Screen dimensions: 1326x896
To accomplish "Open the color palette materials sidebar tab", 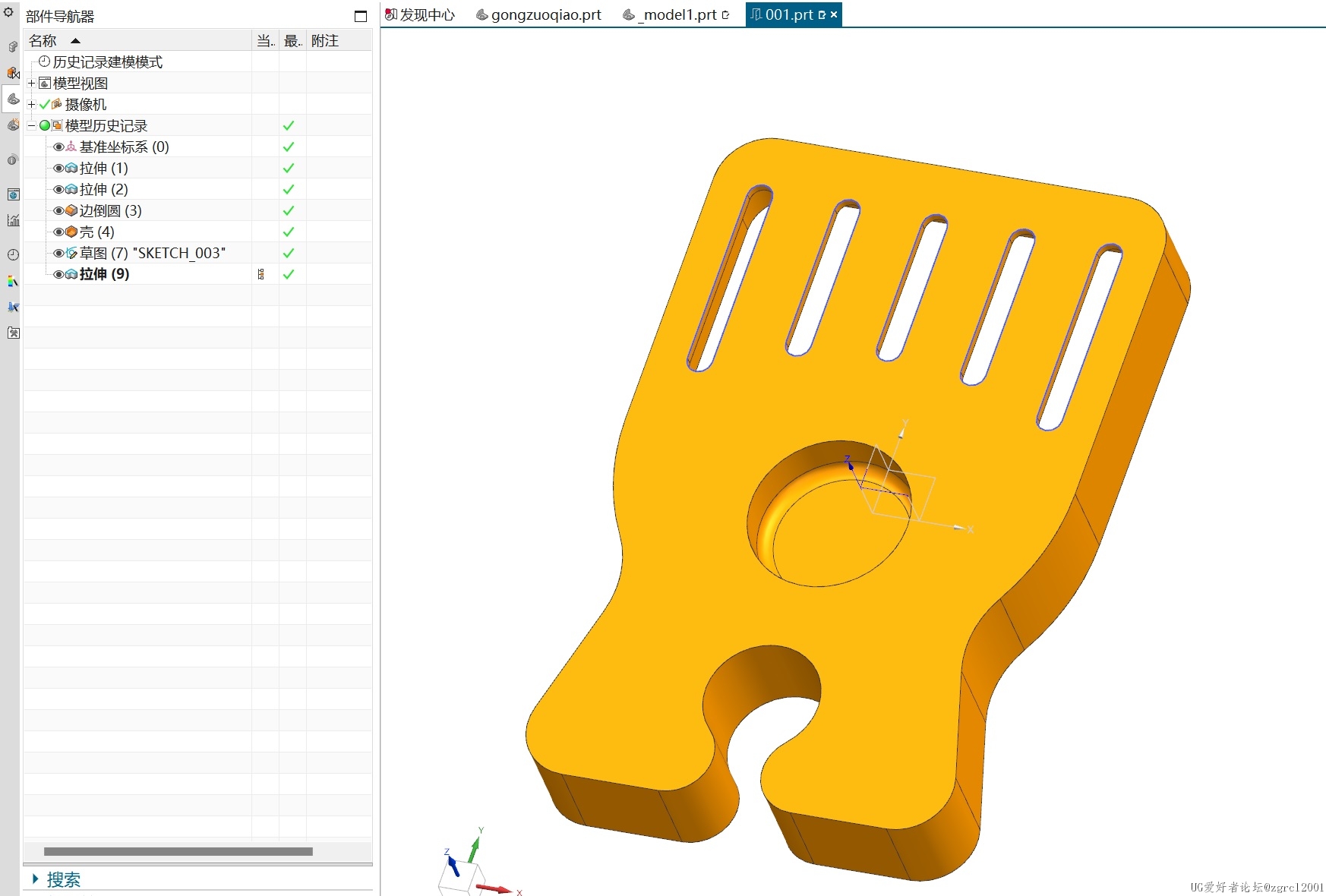I will (x=12, y=281).
